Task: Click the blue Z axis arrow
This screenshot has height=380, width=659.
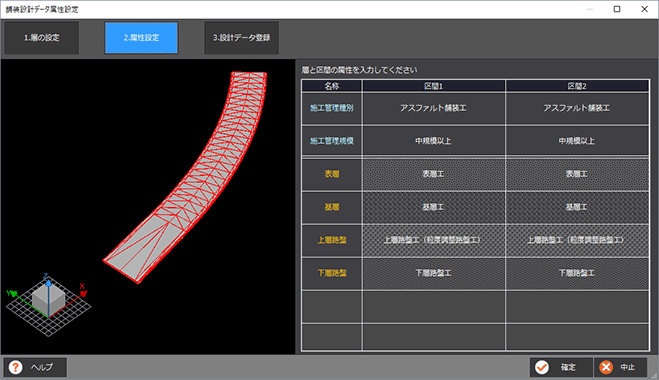Action: (48, 284)
